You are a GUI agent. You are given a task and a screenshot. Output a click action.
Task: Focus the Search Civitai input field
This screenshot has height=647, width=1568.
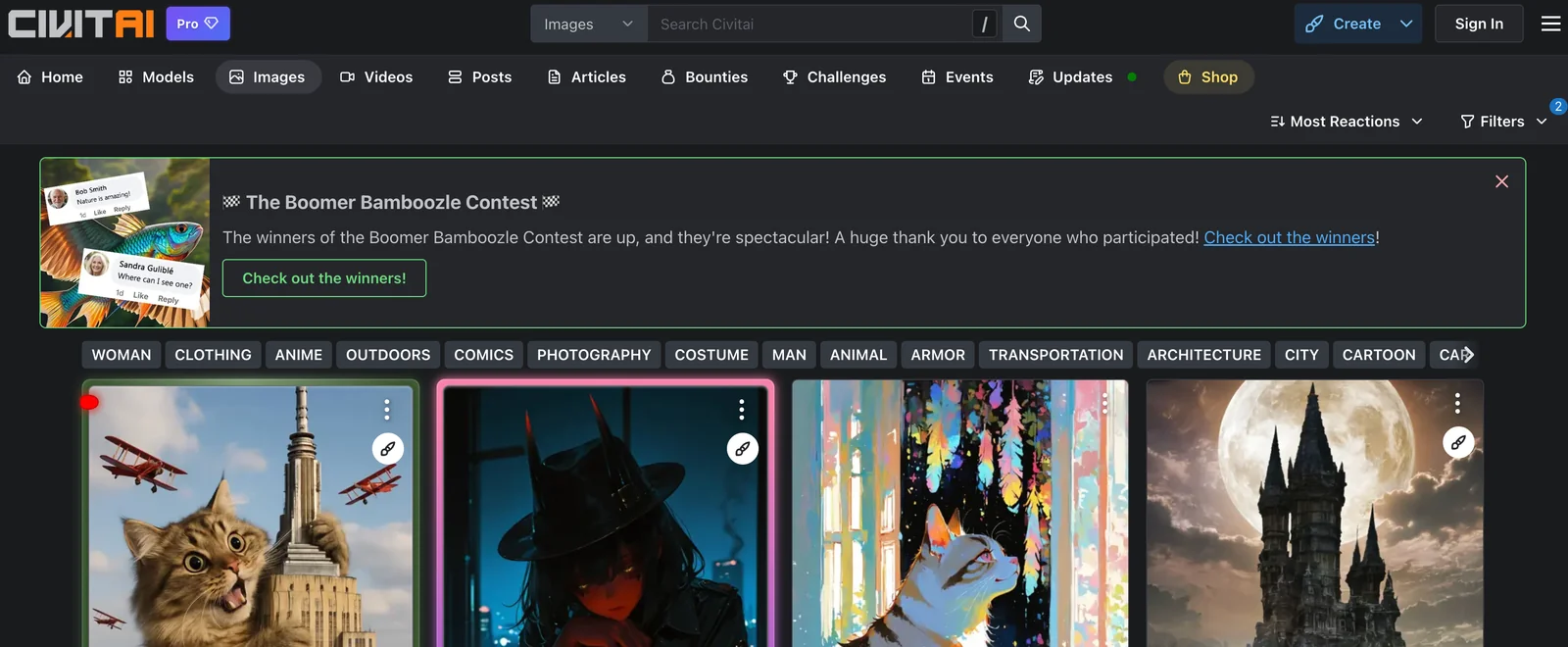click(808, 24)
